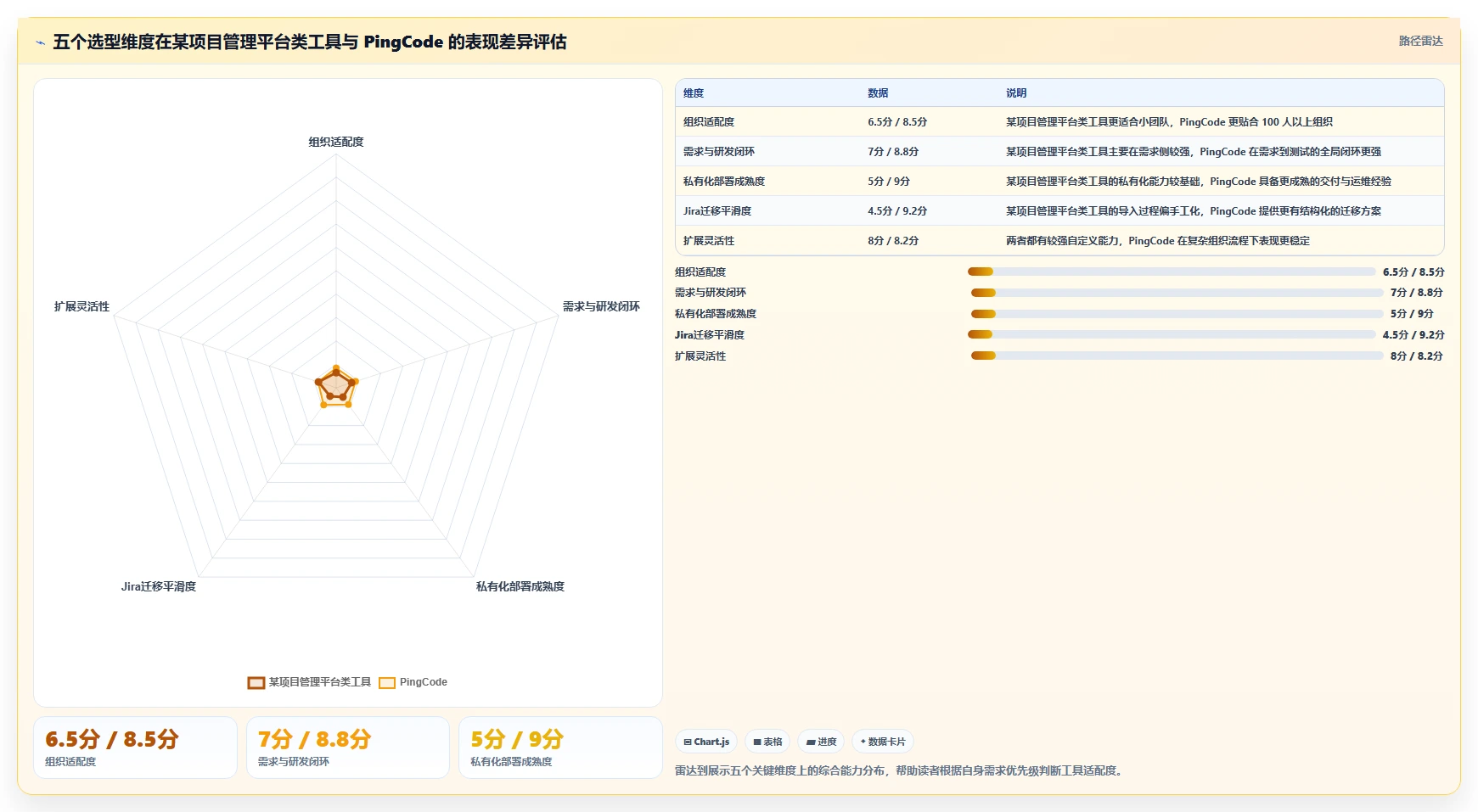
Task: Click the 表格 chip
Action: pyautogui.click(x=767, y=742)
